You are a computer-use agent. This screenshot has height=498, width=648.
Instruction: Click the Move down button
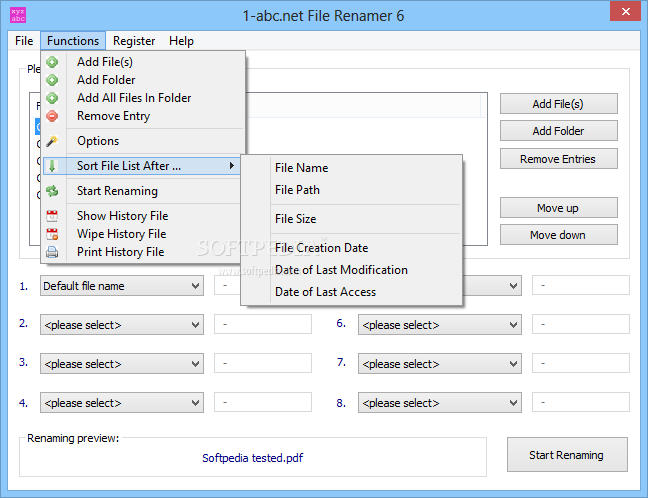559,235
